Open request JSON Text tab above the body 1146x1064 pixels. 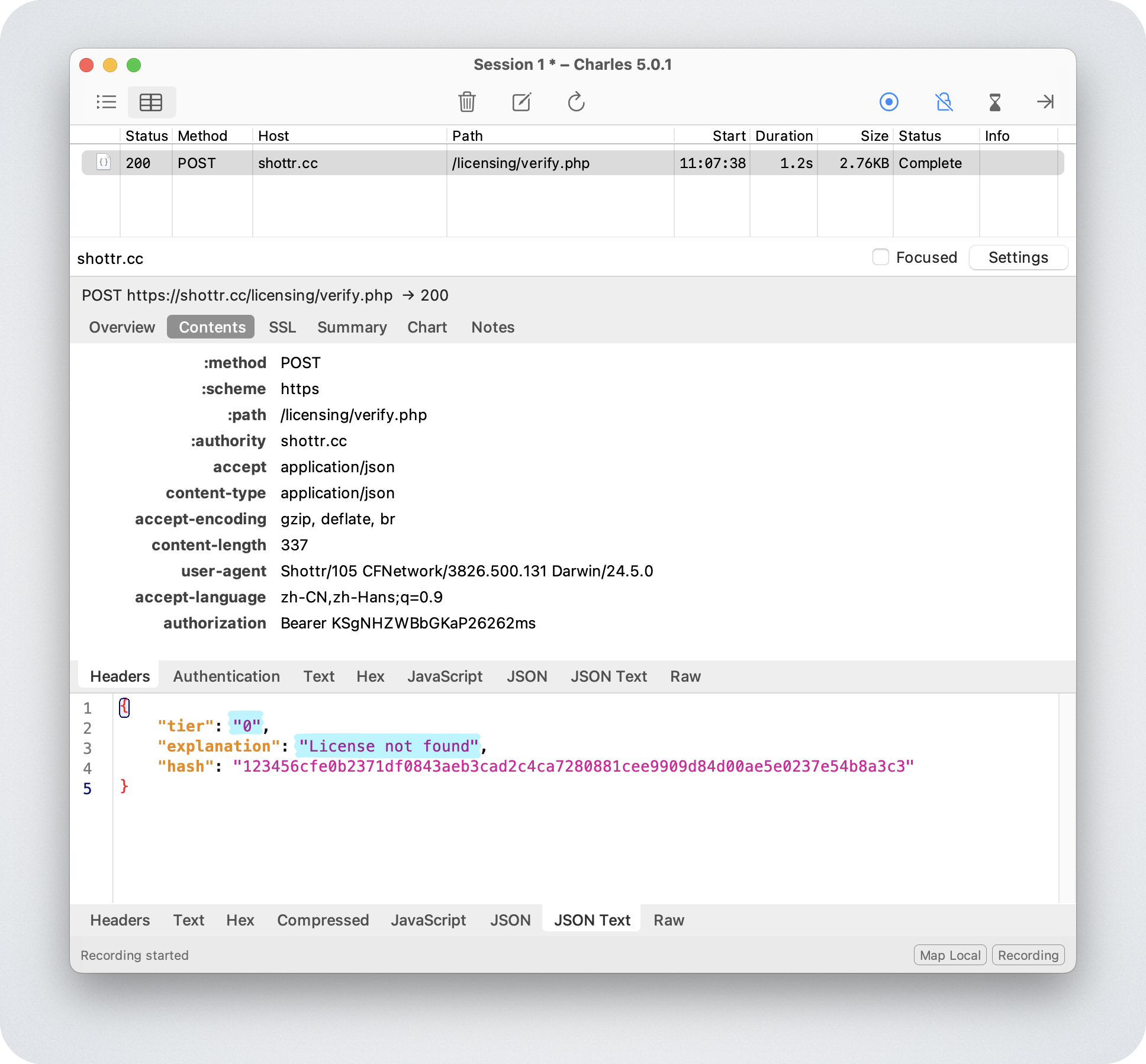coord(609,676)
